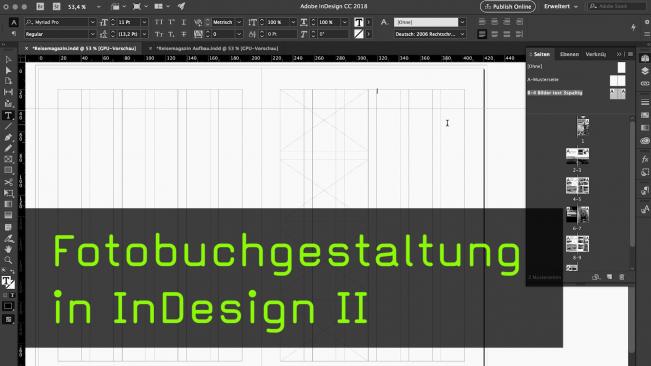Create a new page in the Pages panel

tap(609, 277)
